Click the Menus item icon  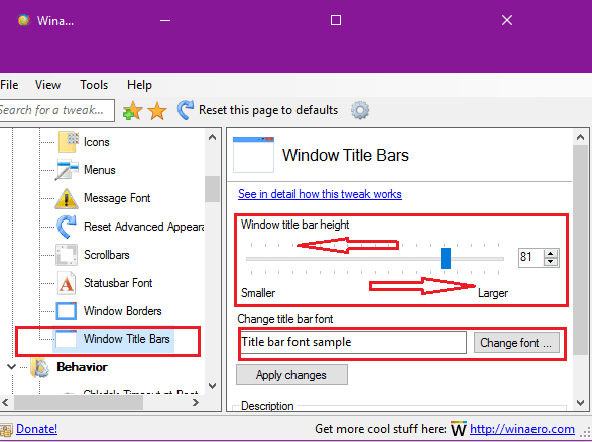(67, 170)
